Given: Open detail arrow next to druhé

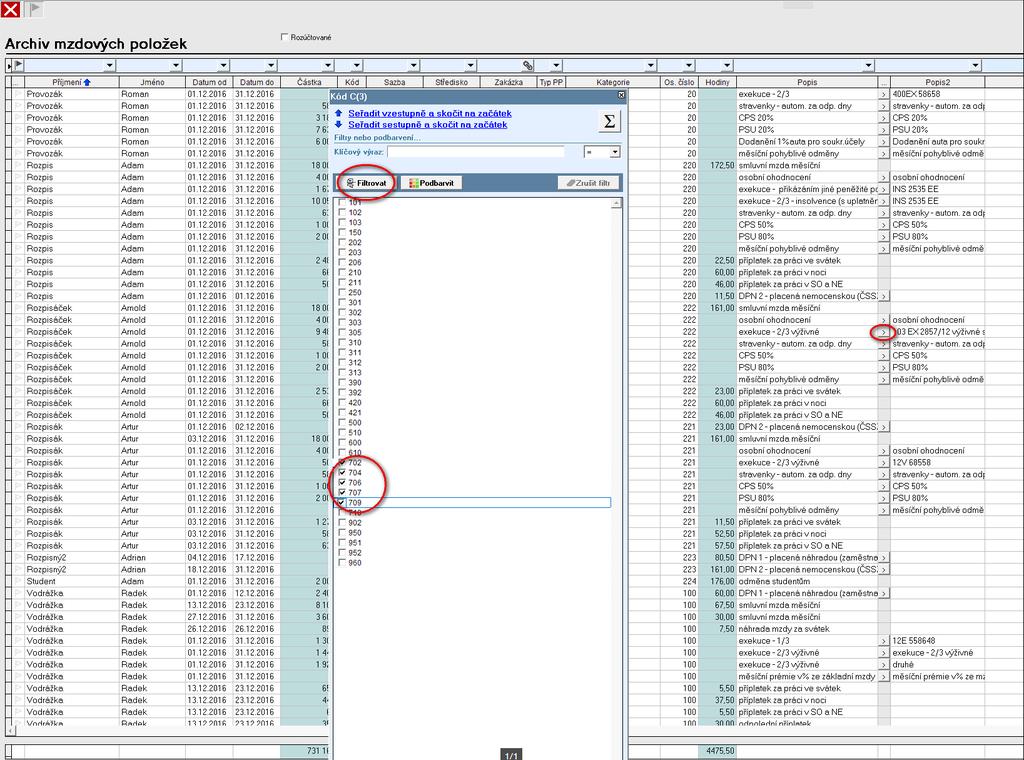Looking at the screenshot, I should (884, 664).
